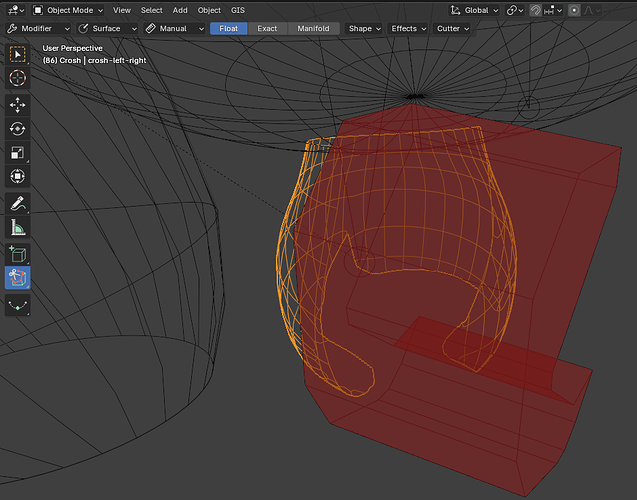Expand the Cutter options popover
The width and height of the screenshot is (637, 500).
(x=453, y=28)
